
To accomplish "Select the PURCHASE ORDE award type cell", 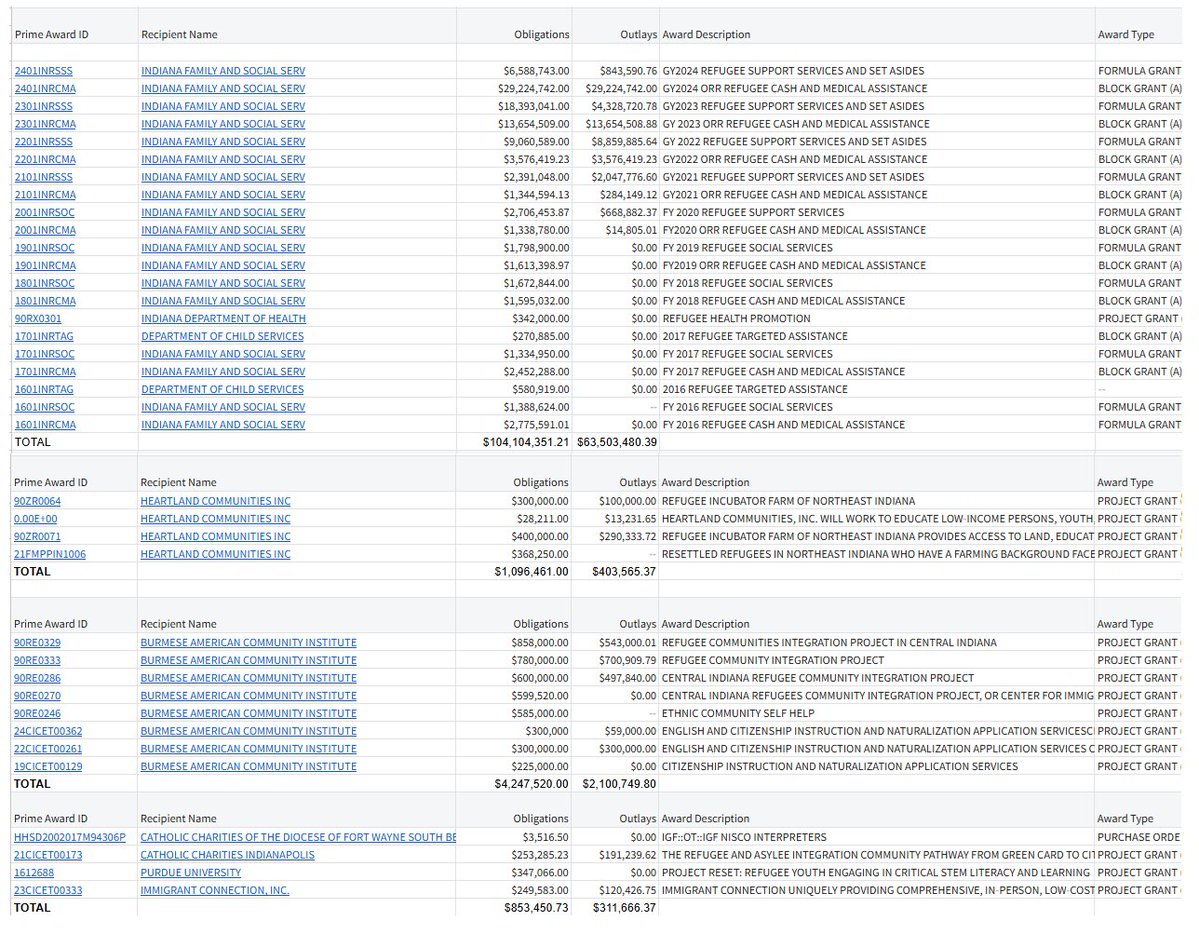I will click(x=1138, y=837).
